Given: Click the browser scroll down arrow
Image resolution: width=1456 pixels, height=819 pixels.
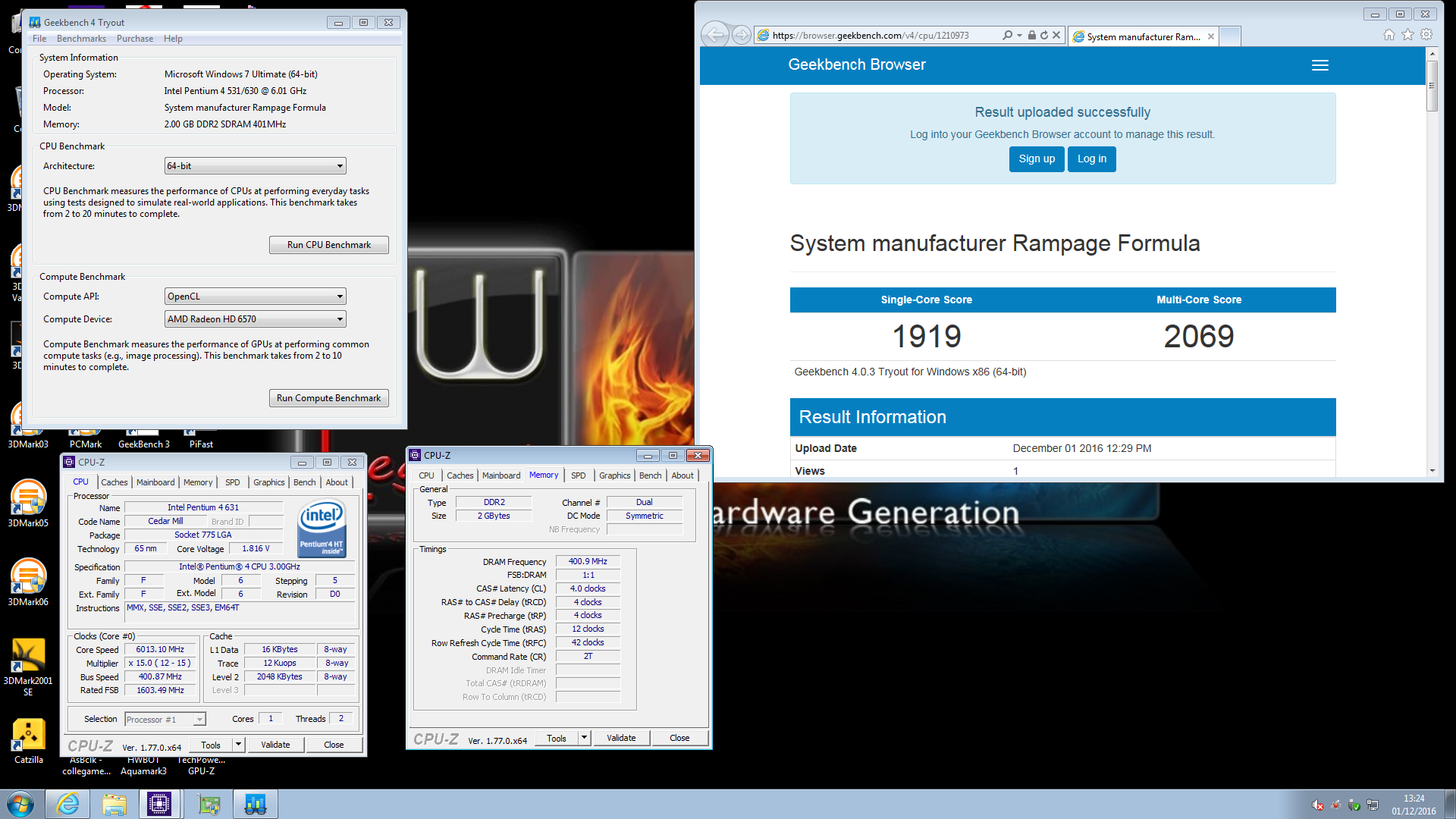Looking at the screenshot, I should (x=1432, y=471).
